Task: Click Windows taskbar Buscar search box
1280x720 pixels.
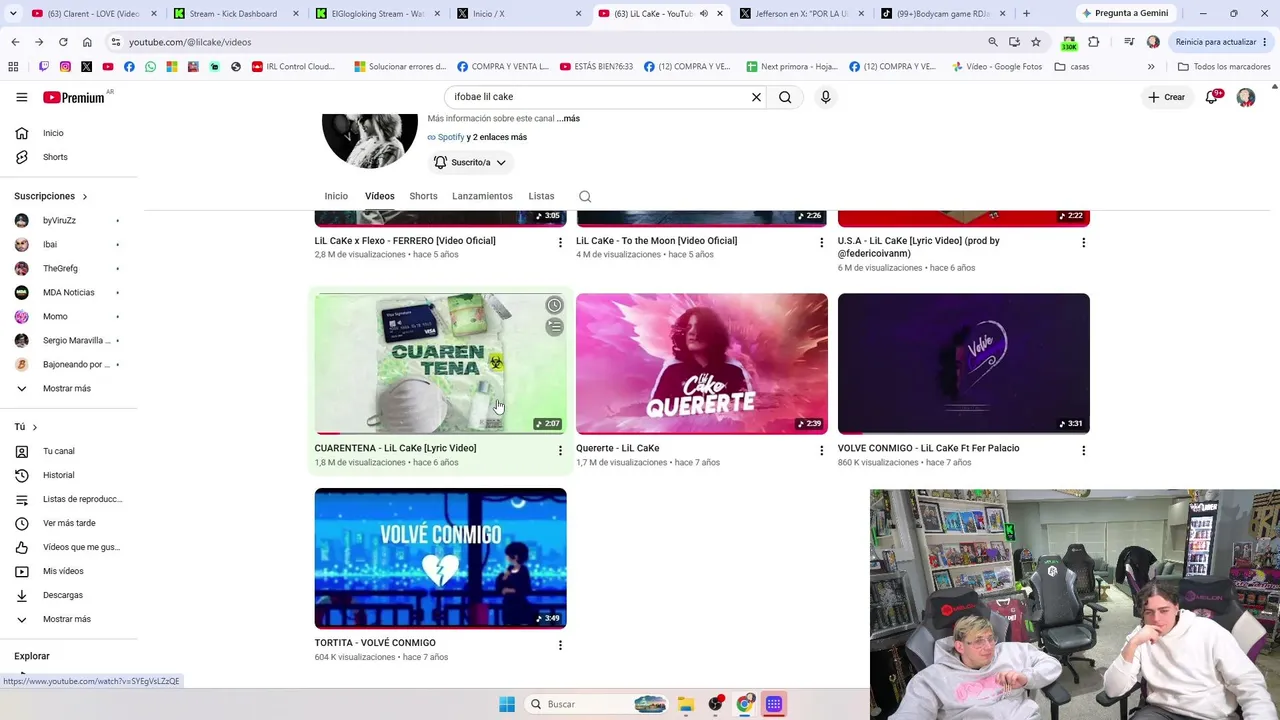Action: [x=597, y=704]
